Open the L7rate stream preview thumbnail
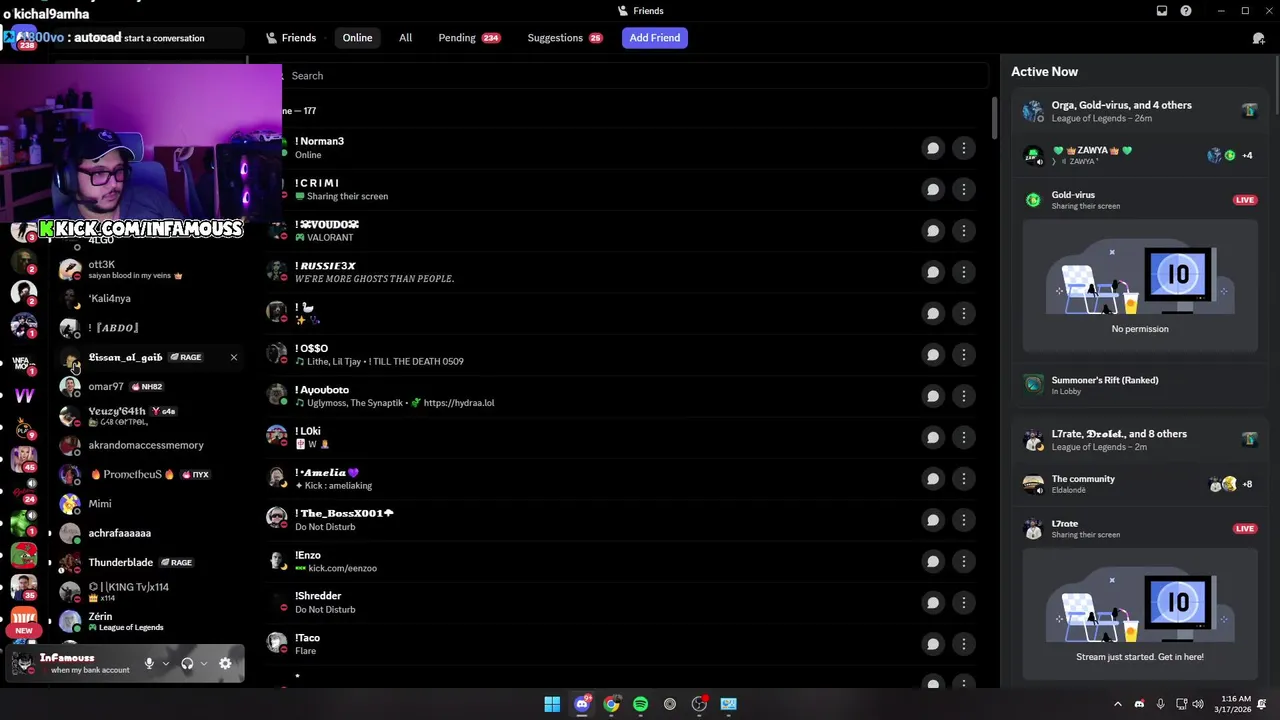 click(1140, 614)
